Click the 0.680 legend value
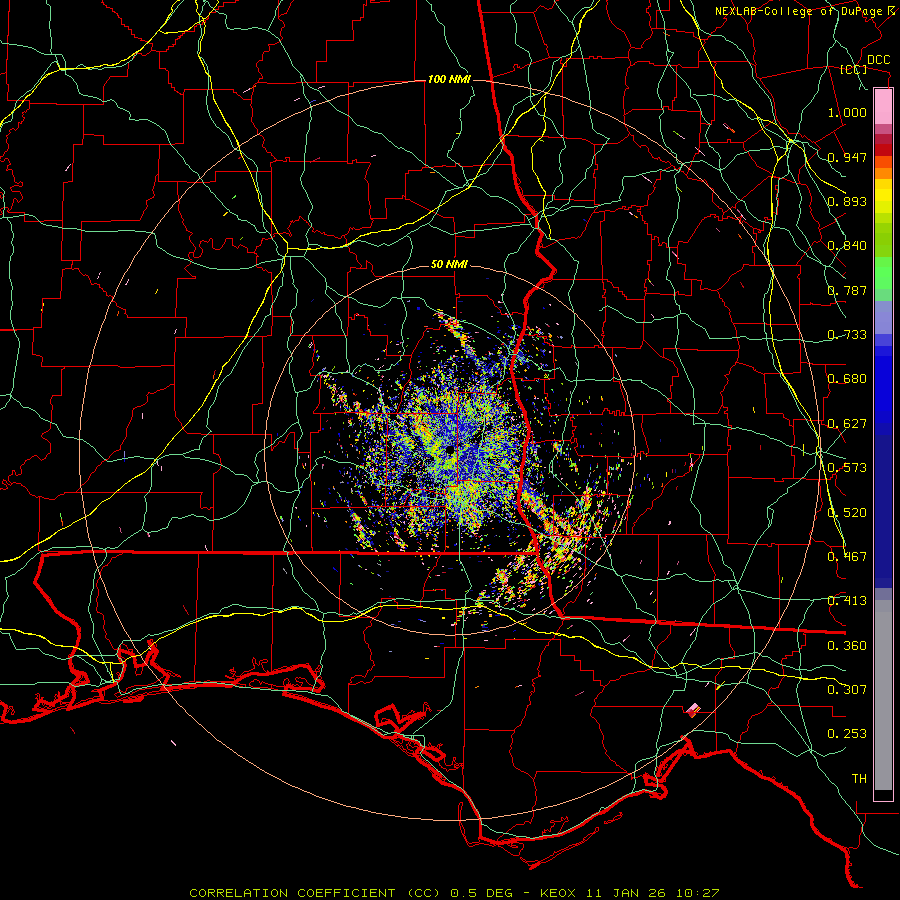Image resolution: width=900 pixels, height=900 pixels. coord(847,379)
